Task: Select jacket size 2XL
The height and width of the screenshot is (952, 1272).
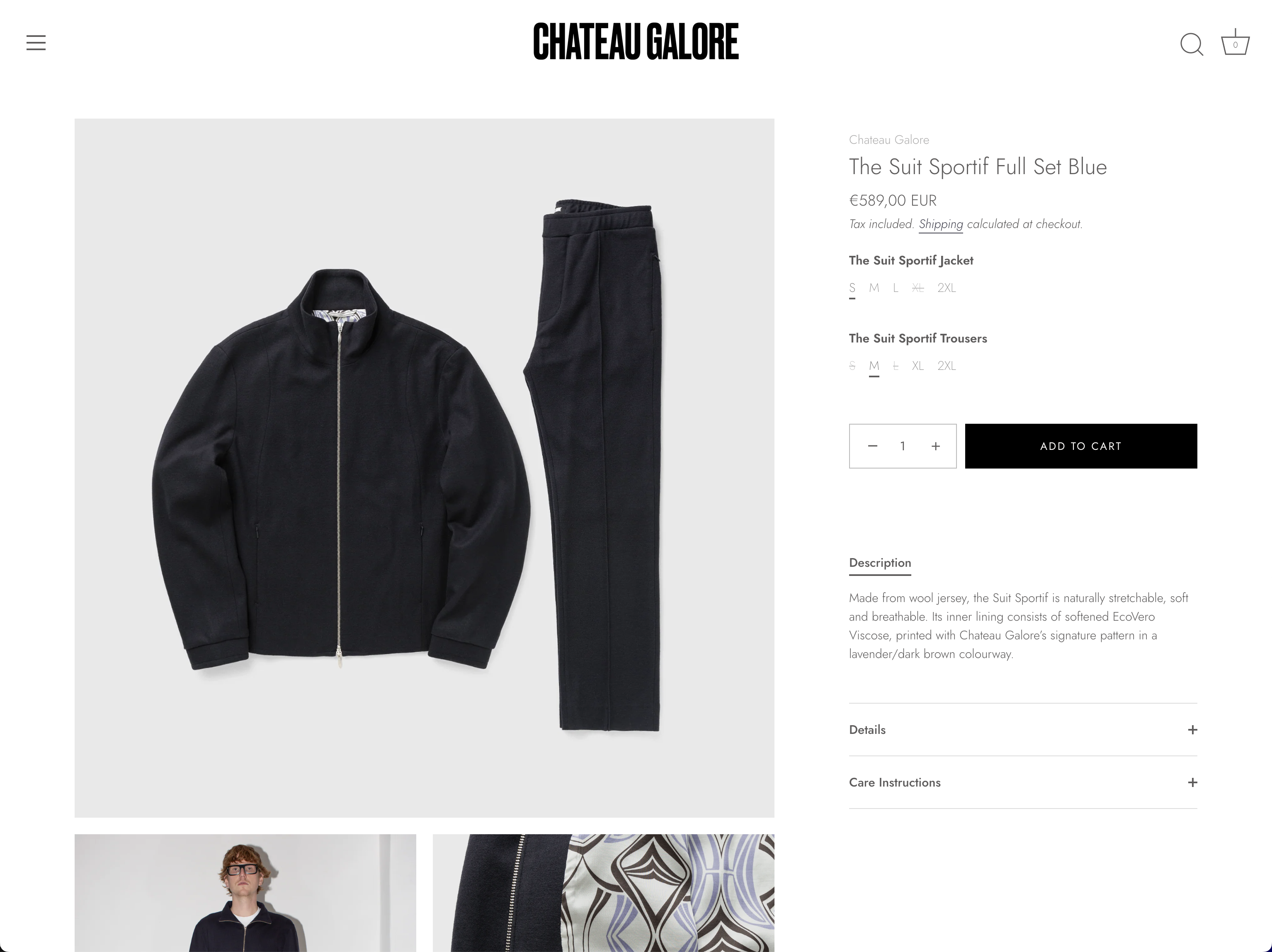Action: [947, 288]
